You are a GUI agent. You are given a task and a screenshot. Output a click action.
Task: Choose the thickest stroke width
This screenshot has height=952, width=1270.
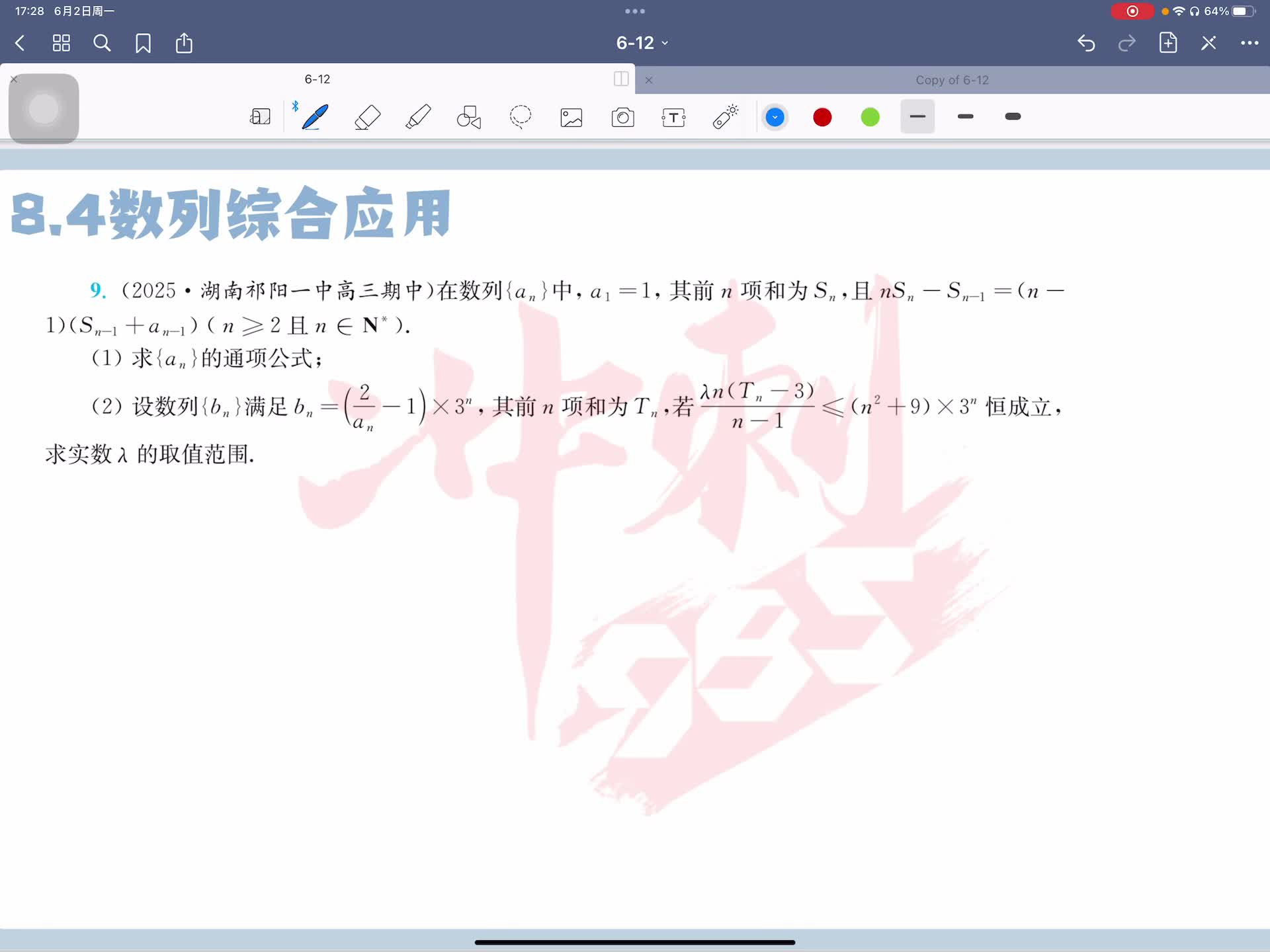[1012, 117]
